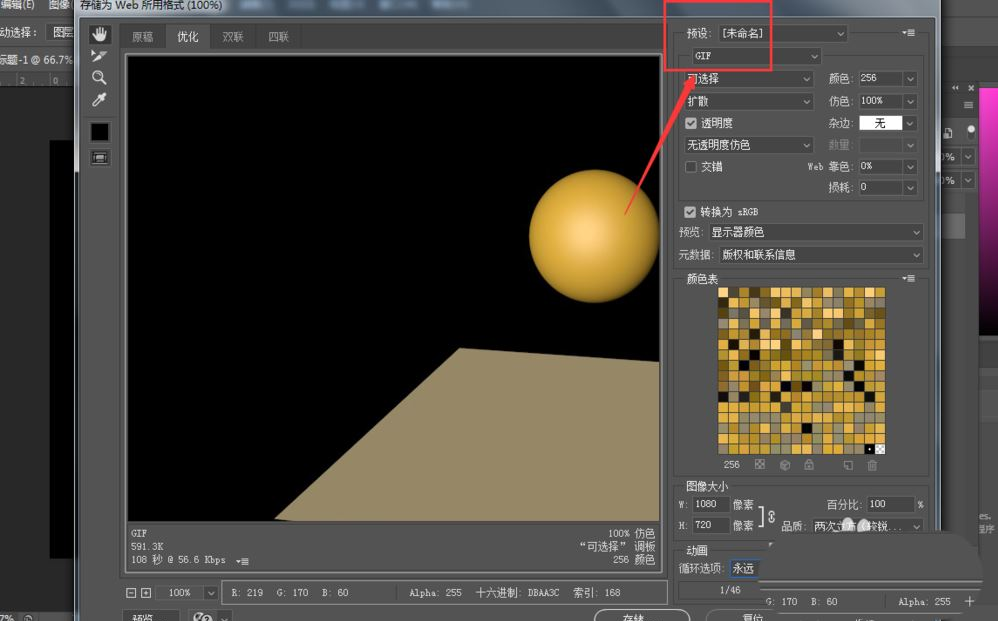Click the web-safe cube icon under color table
The height and width of the screenshot is (621, 998).
click(x=785, y=465)
